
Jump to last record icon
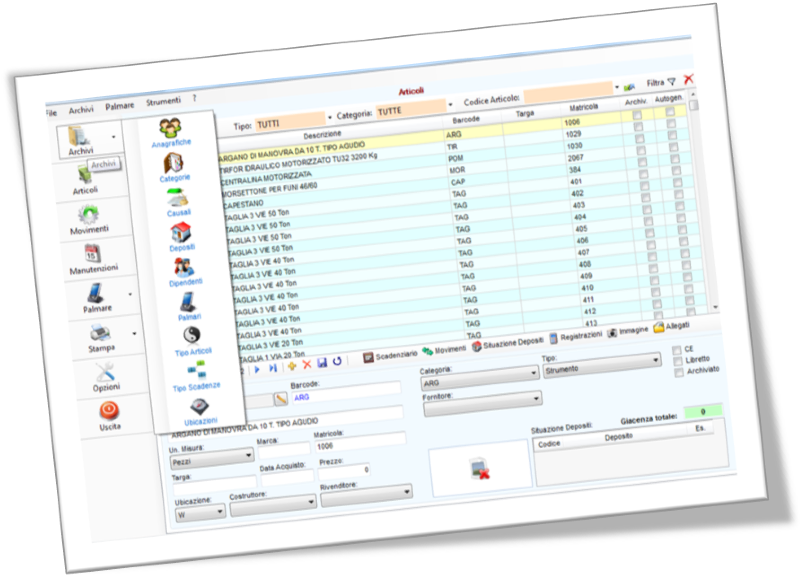273,367
